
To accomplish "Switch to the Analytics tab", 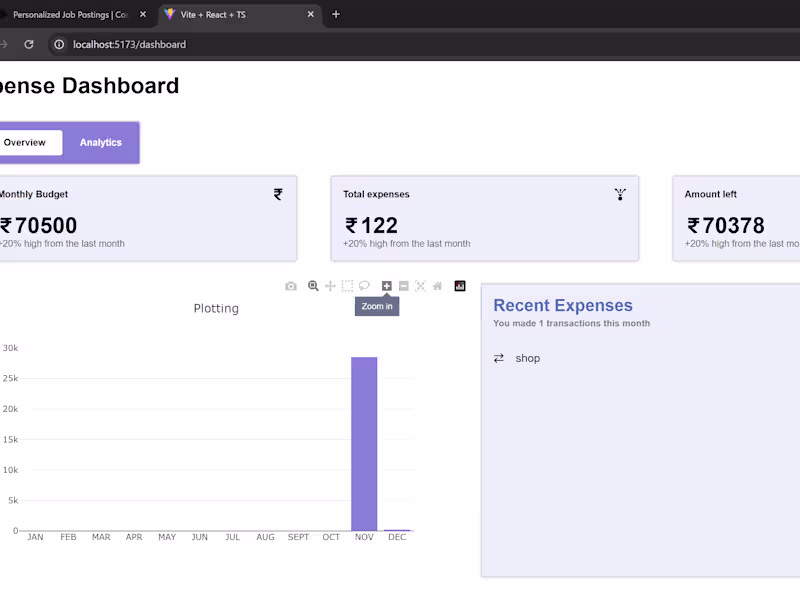I will (x=100, y=142).
